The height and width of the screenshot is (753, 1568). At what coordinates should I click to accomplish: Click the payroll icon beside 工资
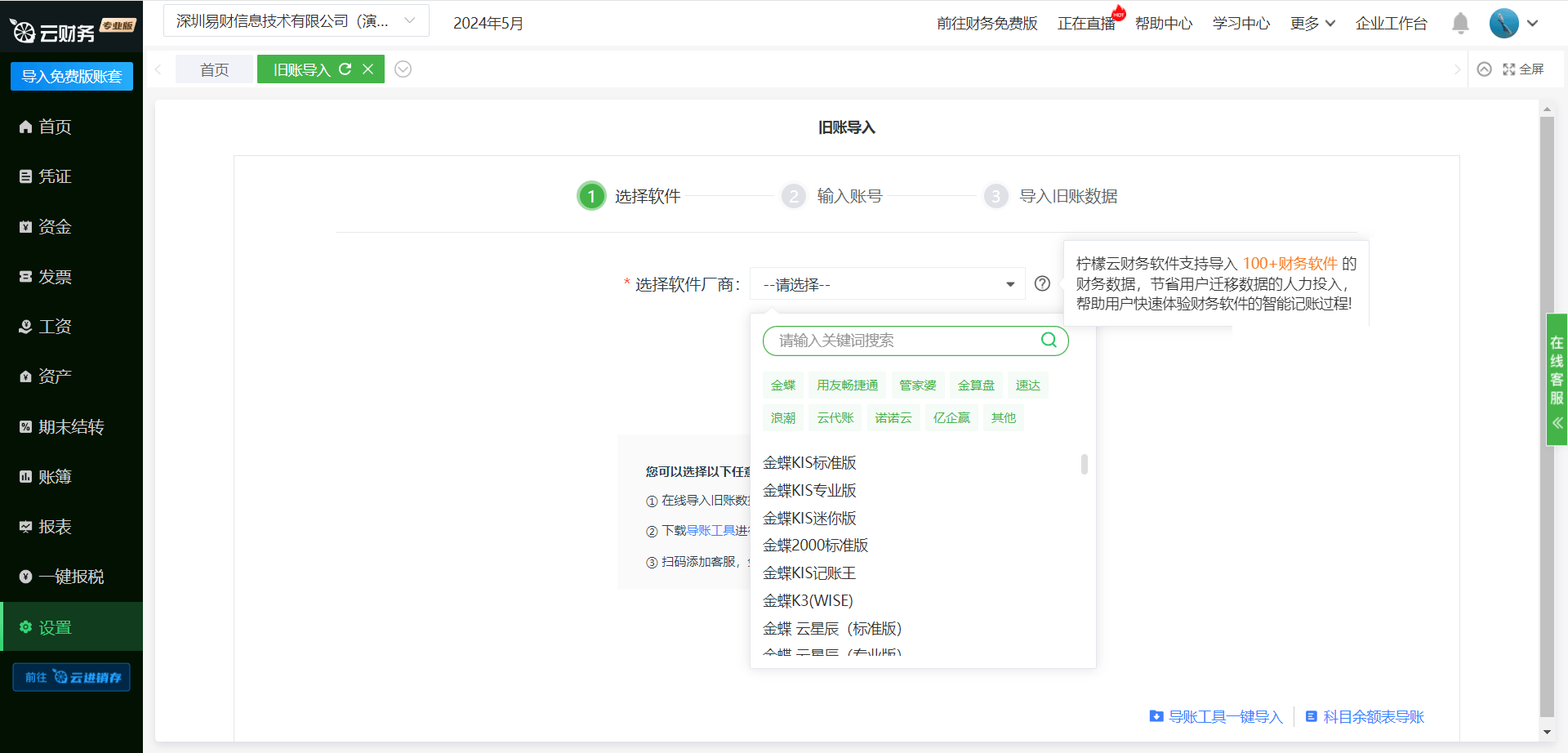[25, 327]
